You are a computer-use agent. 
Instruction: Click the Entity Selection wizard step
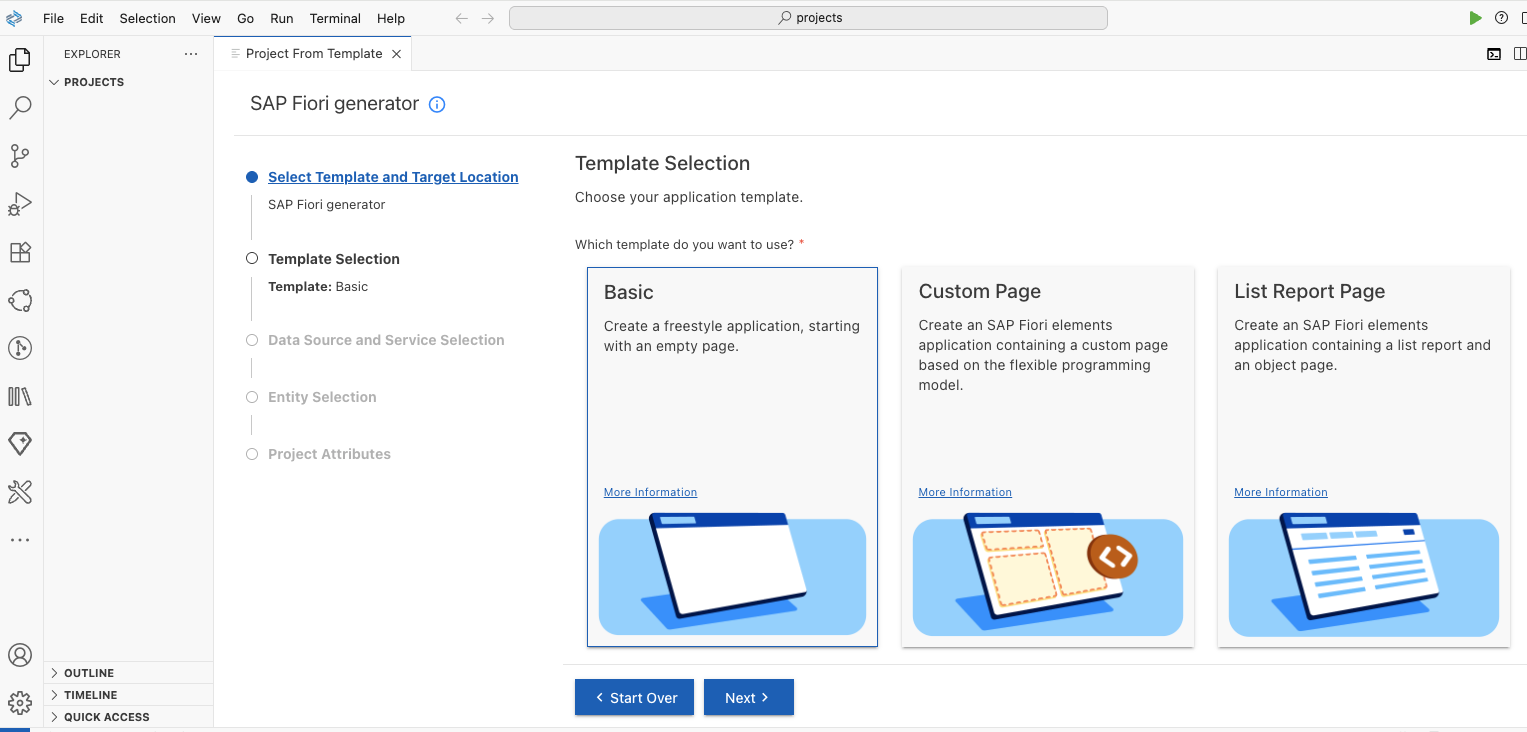pos(322,397)
